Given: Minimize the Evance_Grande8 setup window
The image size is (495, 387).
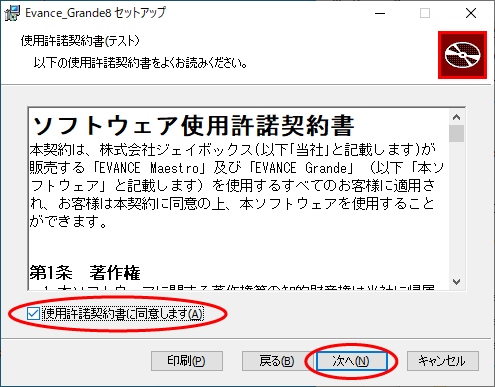Looking at the screenshot, I should click(x=380, y=13).
